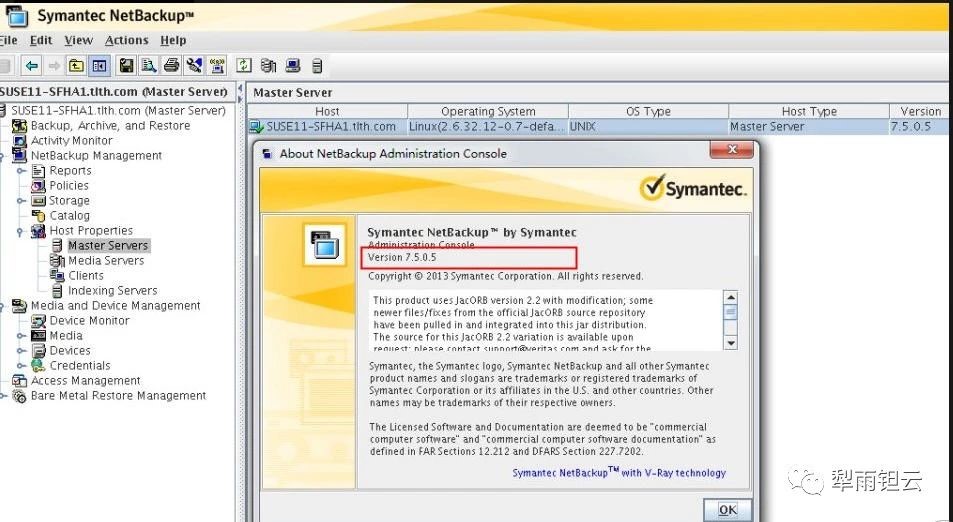Select Bare Metal Restore Management node
The width and height of the screenshot is (953, 522).
click(x=119, y=396)
